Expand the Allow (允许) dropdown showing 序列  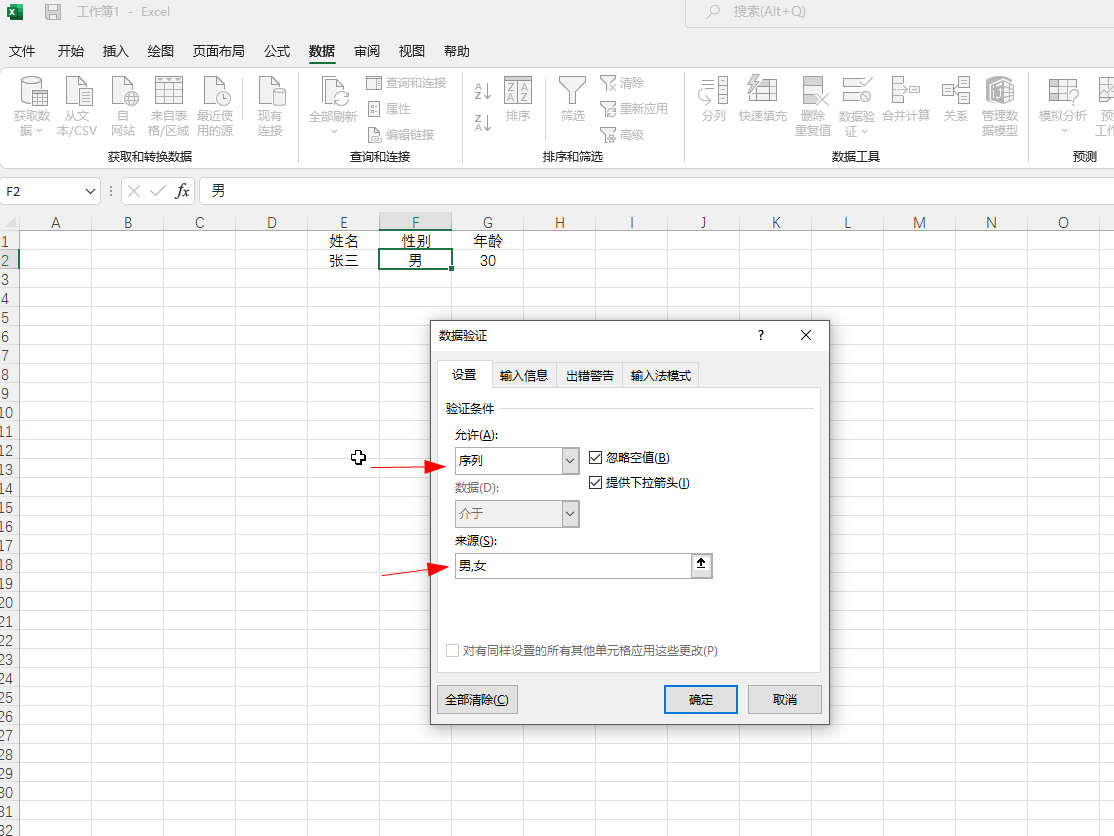coord(570,461)
